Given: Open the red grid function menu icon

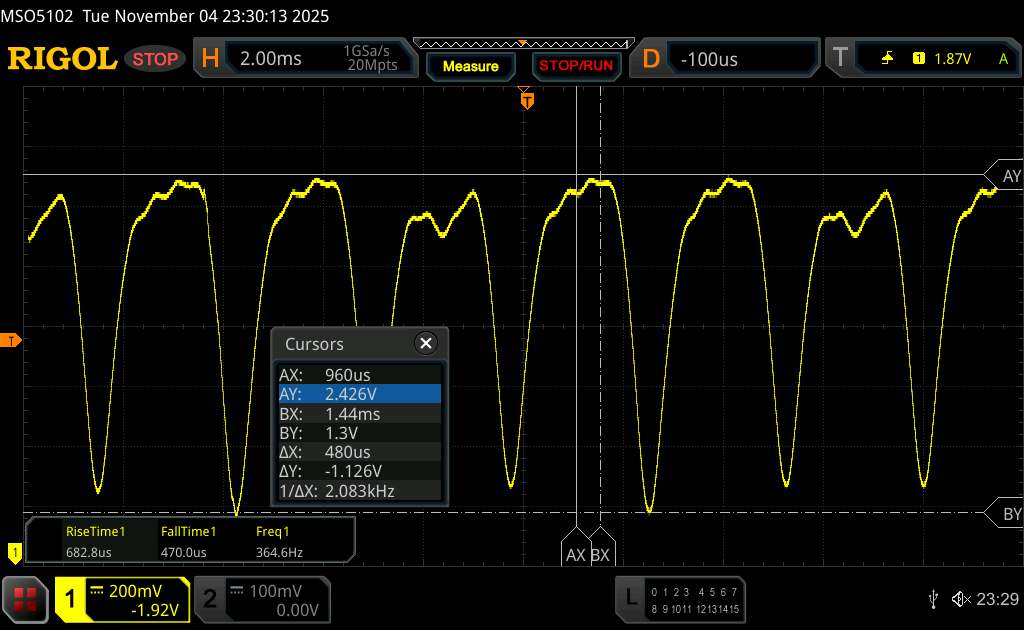Looking at the screenshot, I should click(x=26, y=599).
